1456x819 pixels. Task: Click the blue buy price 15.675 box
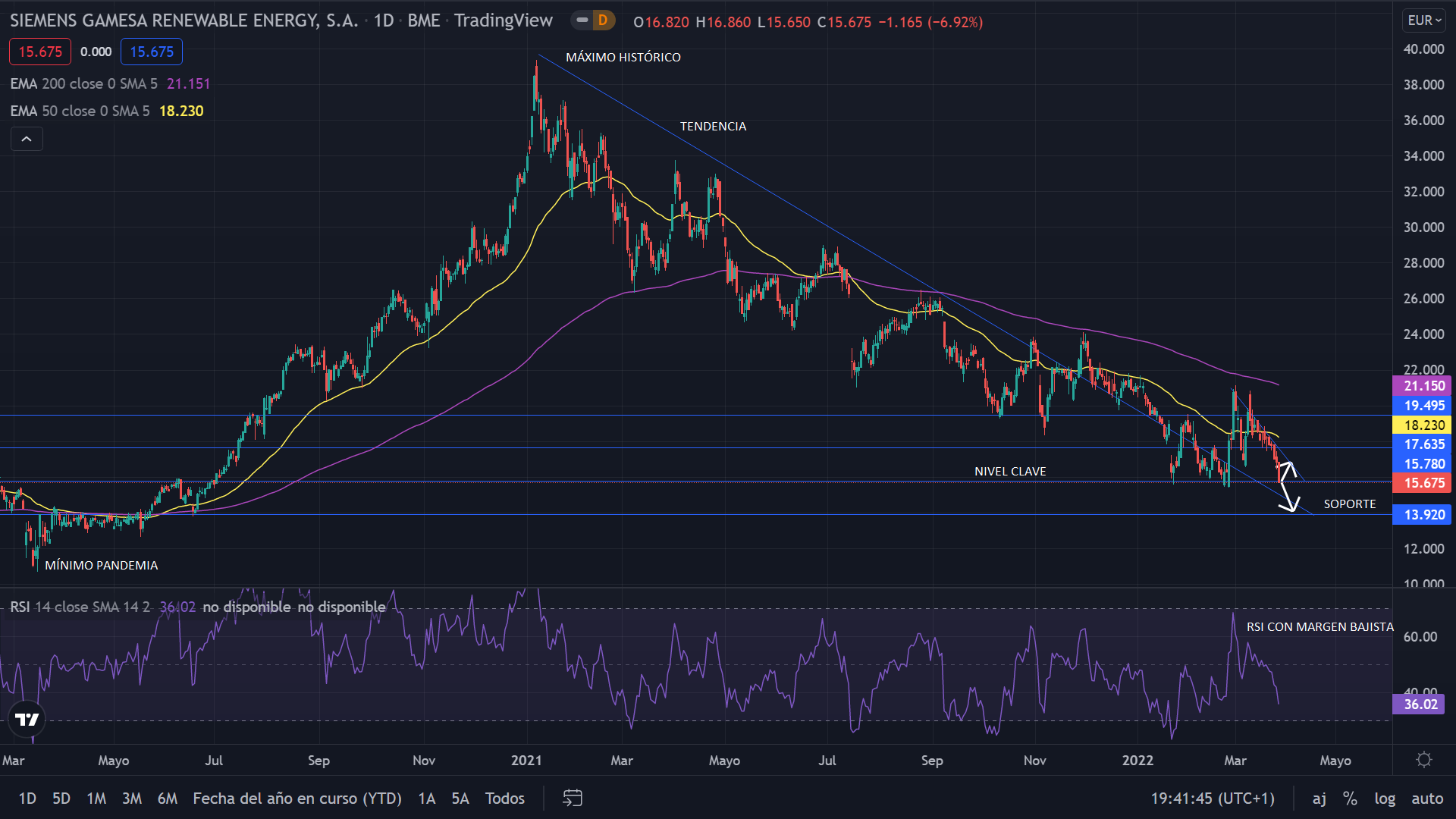pos(152,52)
